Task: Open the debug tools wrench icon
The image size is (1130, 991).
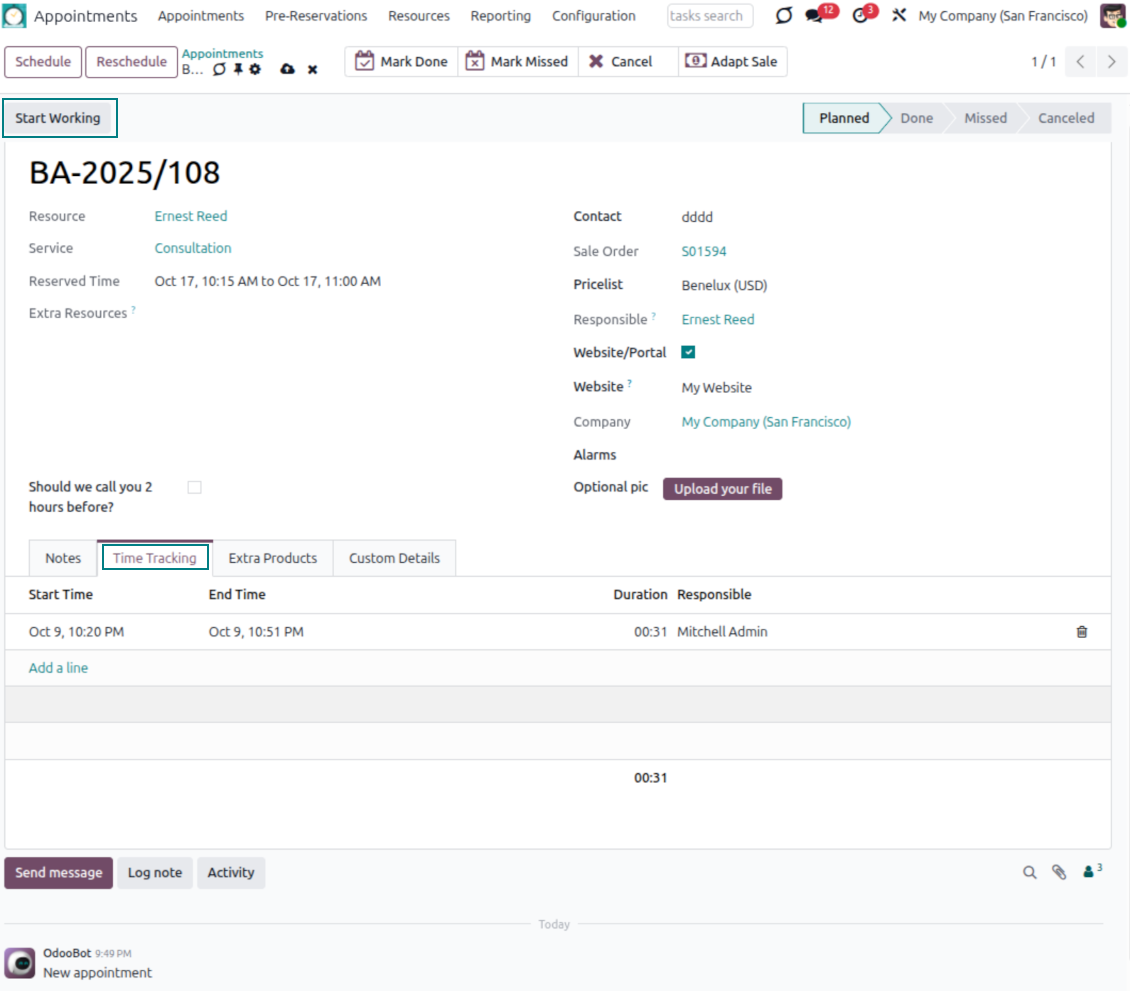Action: 899,16
